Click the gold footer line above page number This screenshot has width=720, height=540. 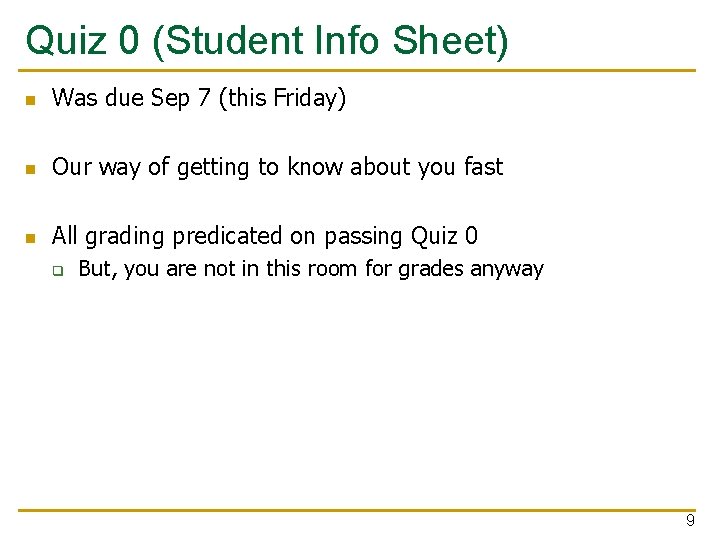[x=357, y=510]
